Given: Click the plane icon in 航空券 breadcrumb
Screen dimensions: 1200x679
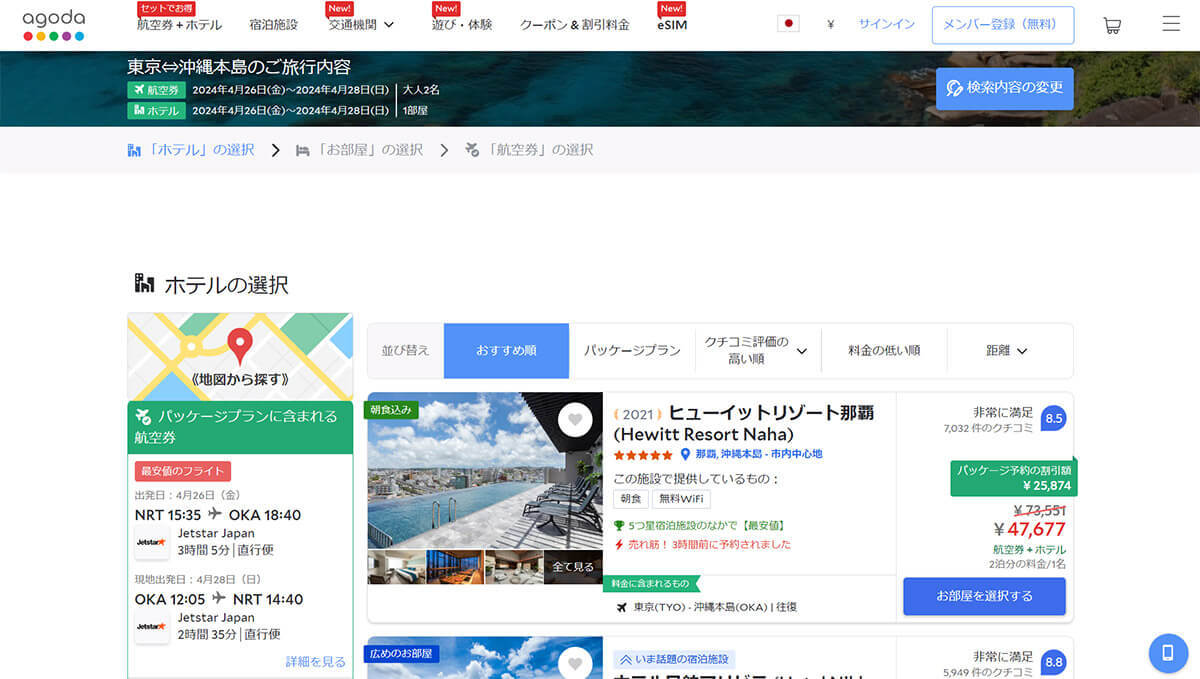Looking at the screenshot, I should coord(472,150).
